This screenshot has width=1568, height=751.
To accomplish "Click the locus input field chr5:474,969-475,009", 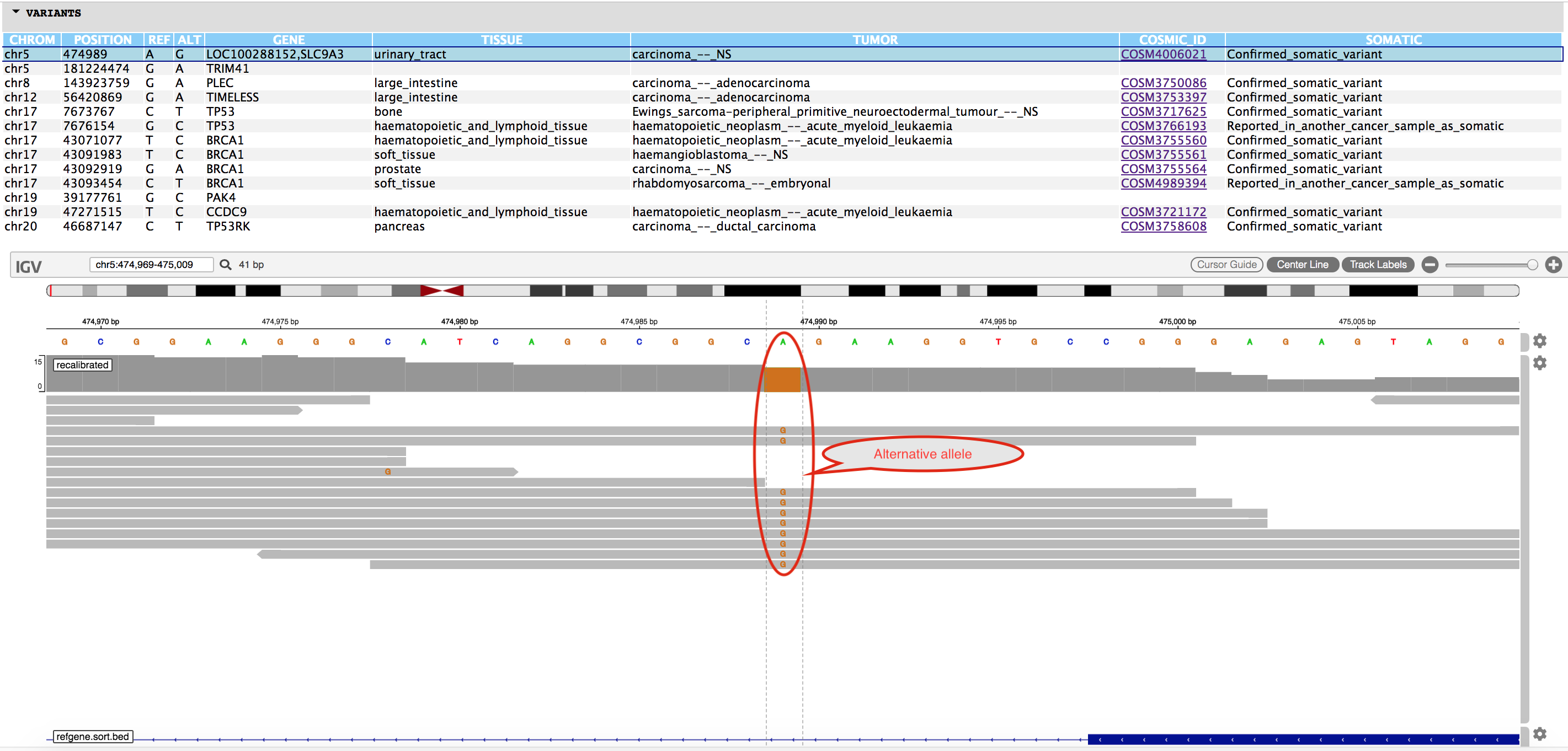I will pos(152,265).
